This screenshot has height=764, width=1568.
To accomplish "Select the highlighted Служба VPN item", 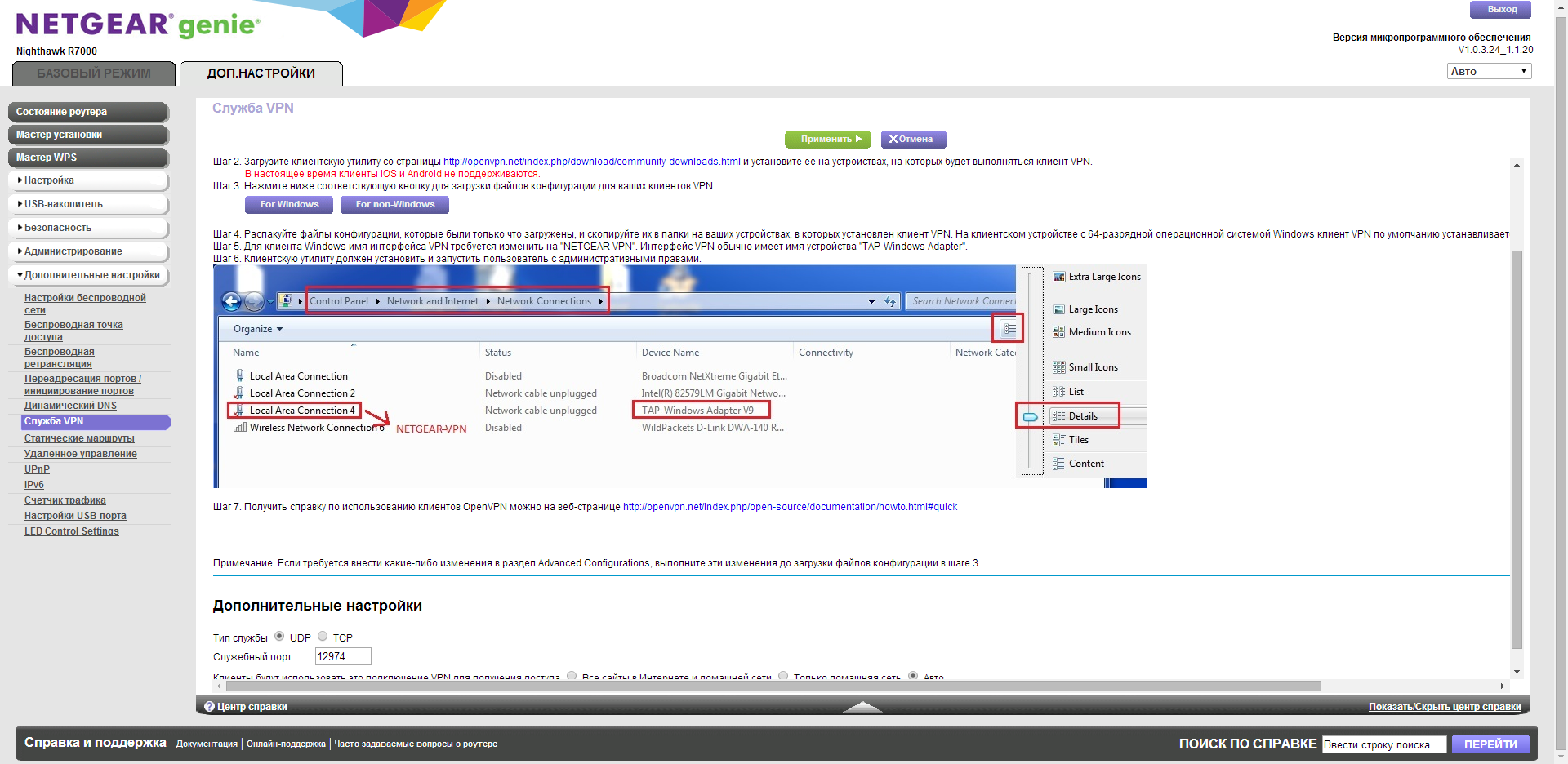I will (96, 422).
